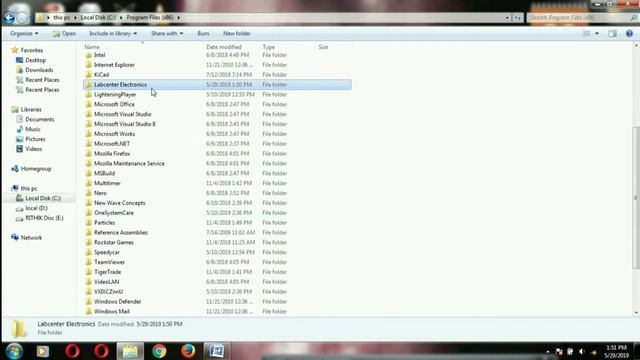Select the Labcenter Electronics folder row
Viewport: 640px width, 360px height.
(217, 84)
